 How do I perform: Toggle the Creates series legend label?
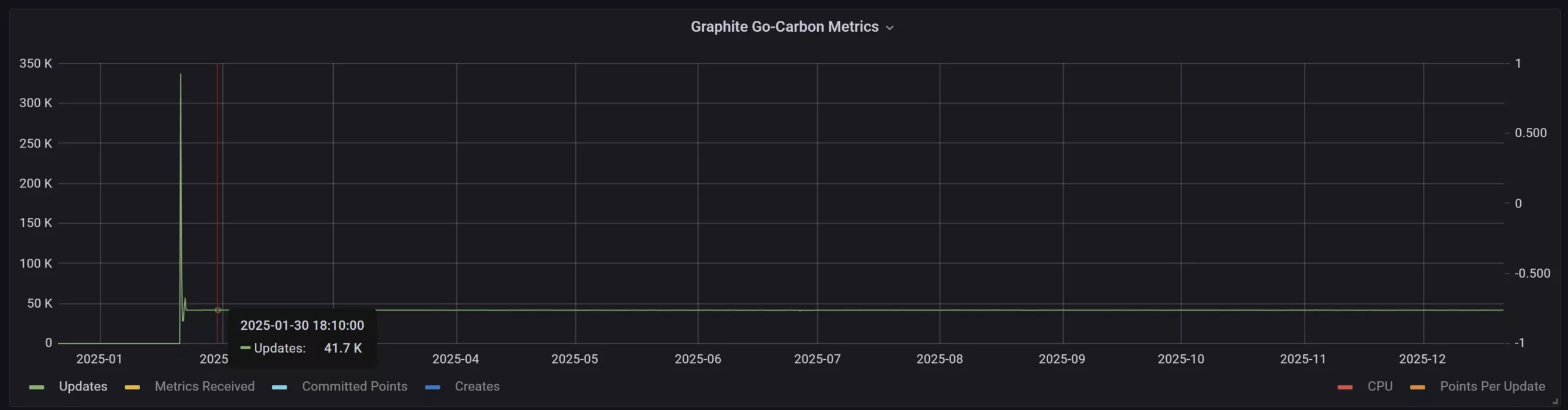[477, 386]
